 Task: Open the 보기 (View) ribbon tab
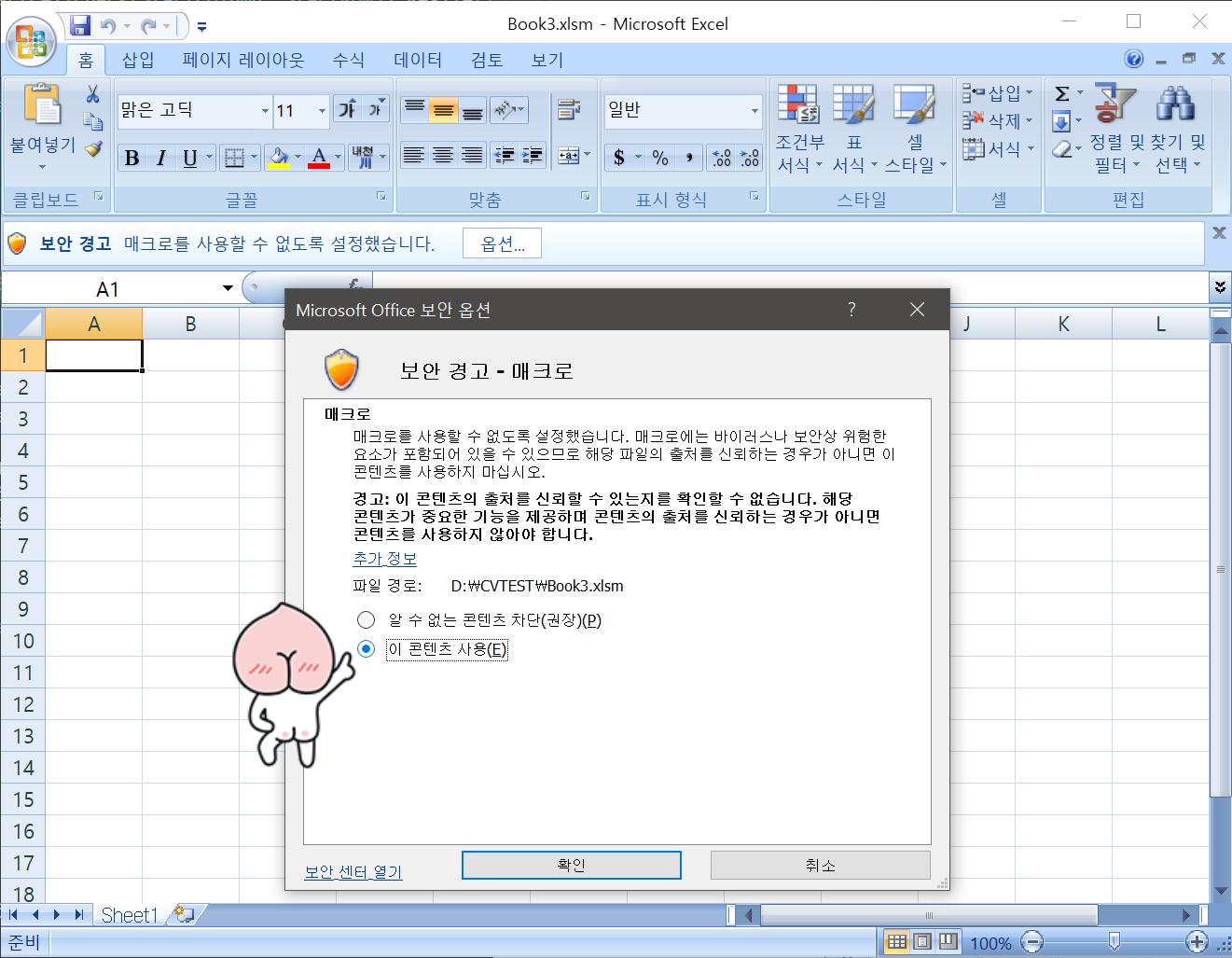tap(547, 61)
